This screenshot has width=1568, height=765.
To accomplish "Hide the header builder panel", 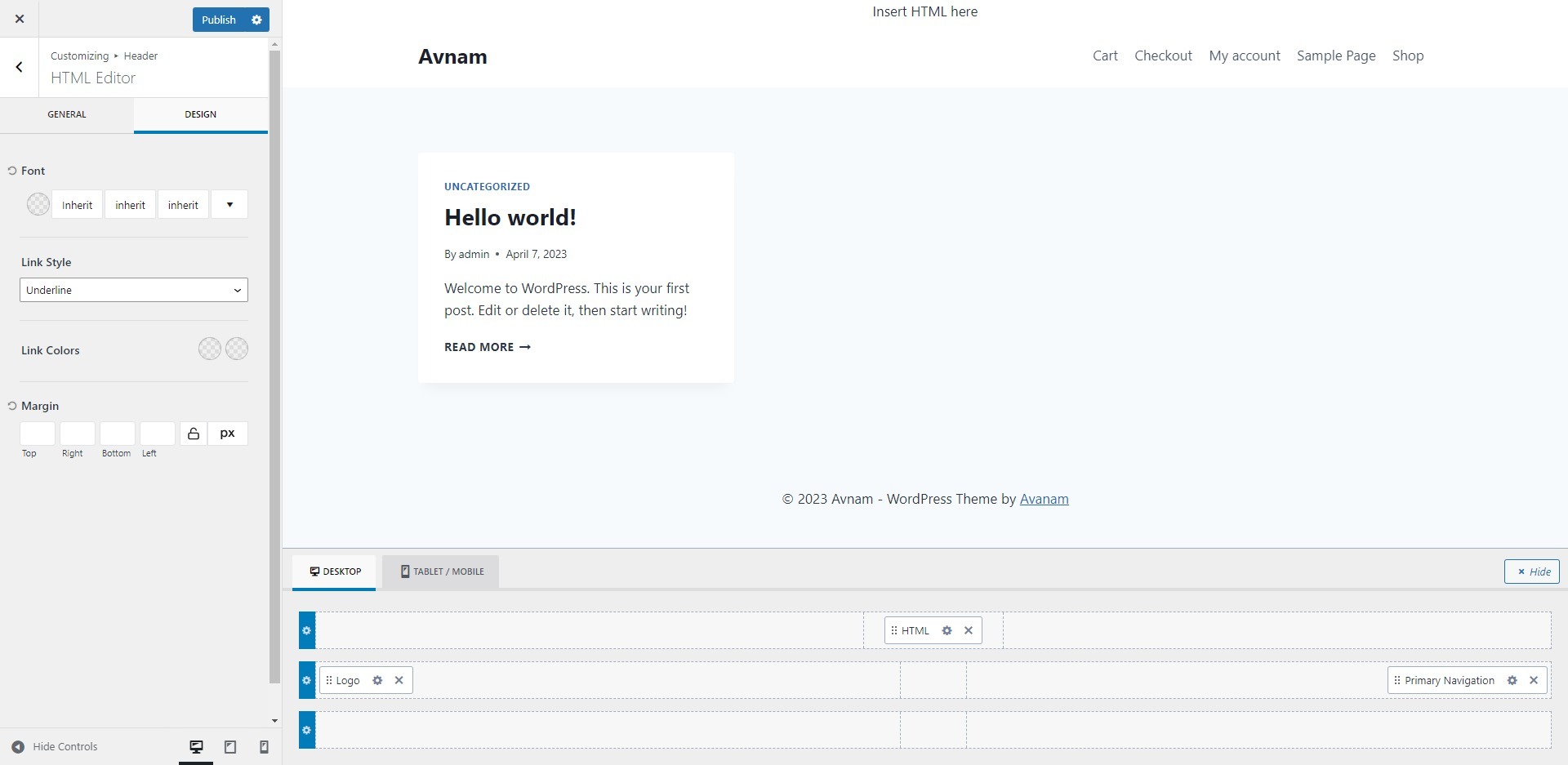I will [1532, 572].
